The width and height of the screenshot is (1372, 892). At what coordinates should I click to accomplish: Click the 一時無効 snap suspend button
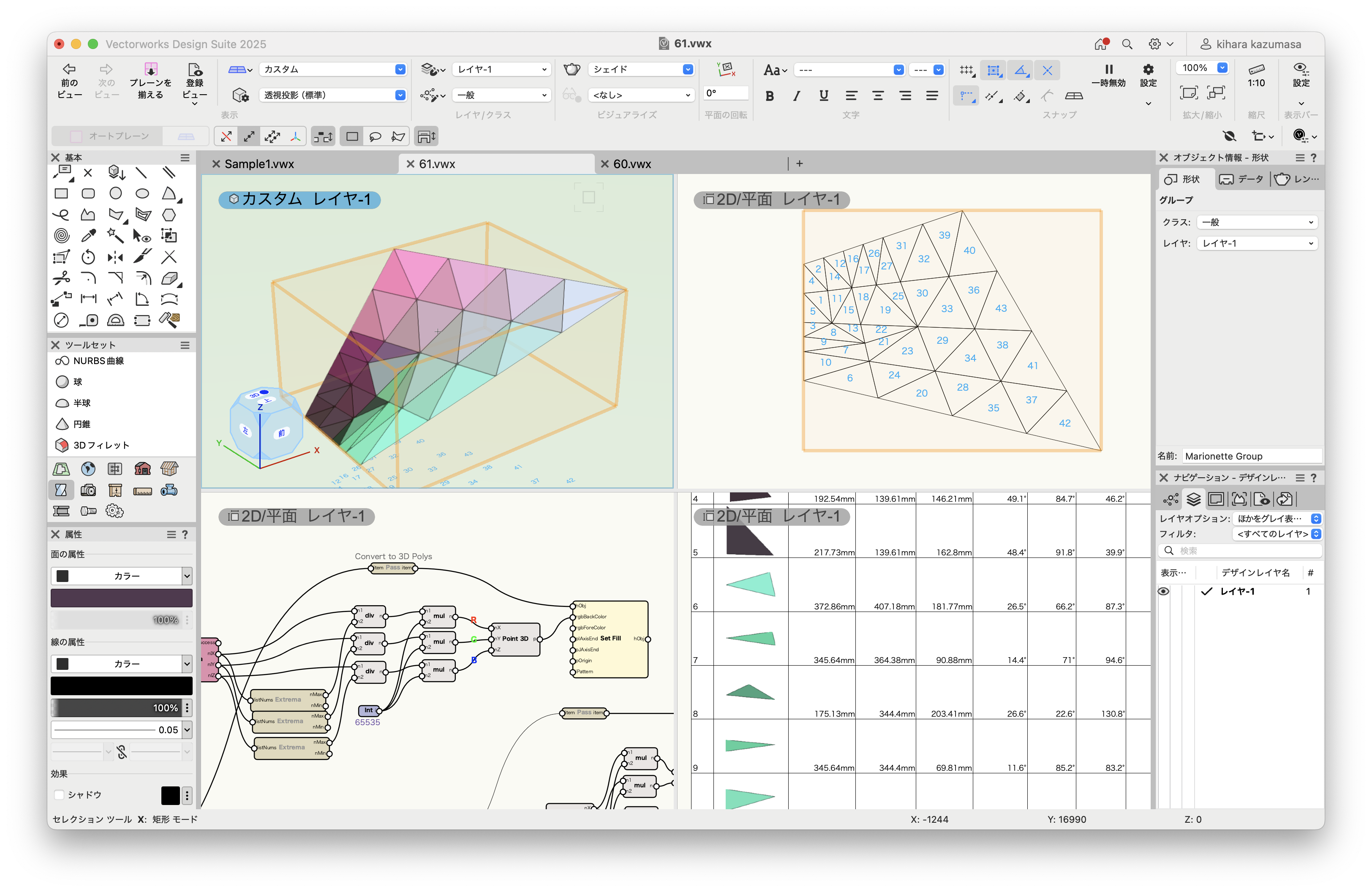1108,75
